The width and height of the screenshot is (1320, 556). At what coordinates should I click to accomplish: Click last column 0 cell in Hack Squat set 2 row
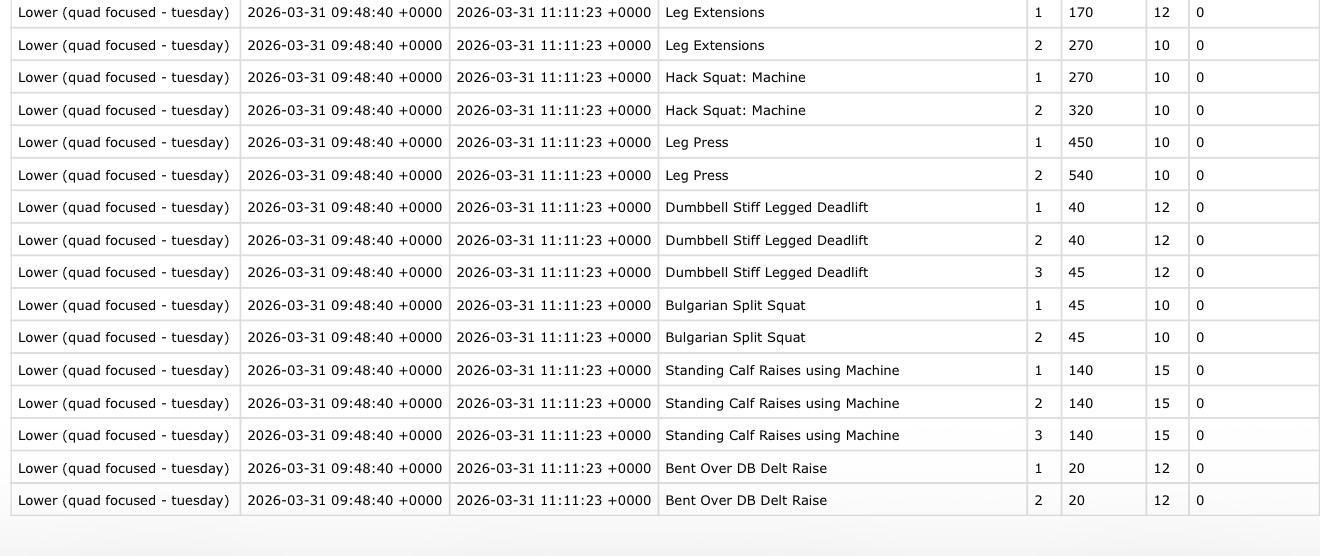pyautogui.click(x=1200, y=110)
